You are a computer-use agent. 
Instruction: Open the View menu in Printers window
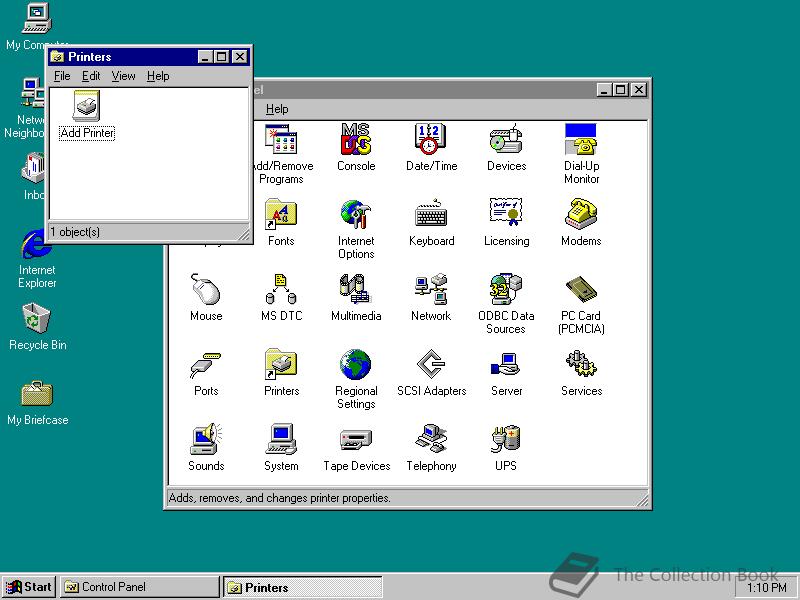click(123, 76)
